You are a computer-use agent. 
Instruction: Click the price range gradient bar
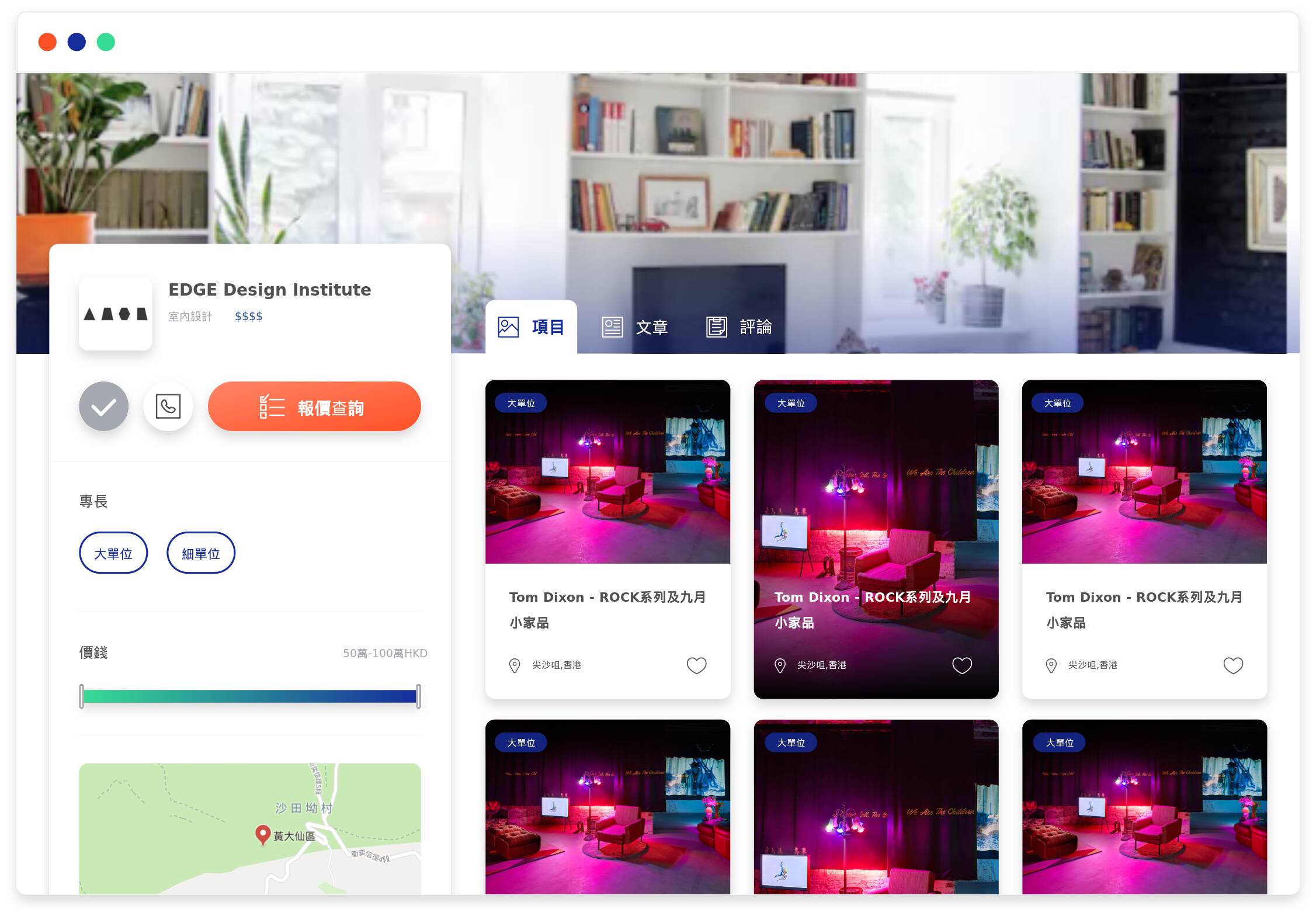coord(250,696)
